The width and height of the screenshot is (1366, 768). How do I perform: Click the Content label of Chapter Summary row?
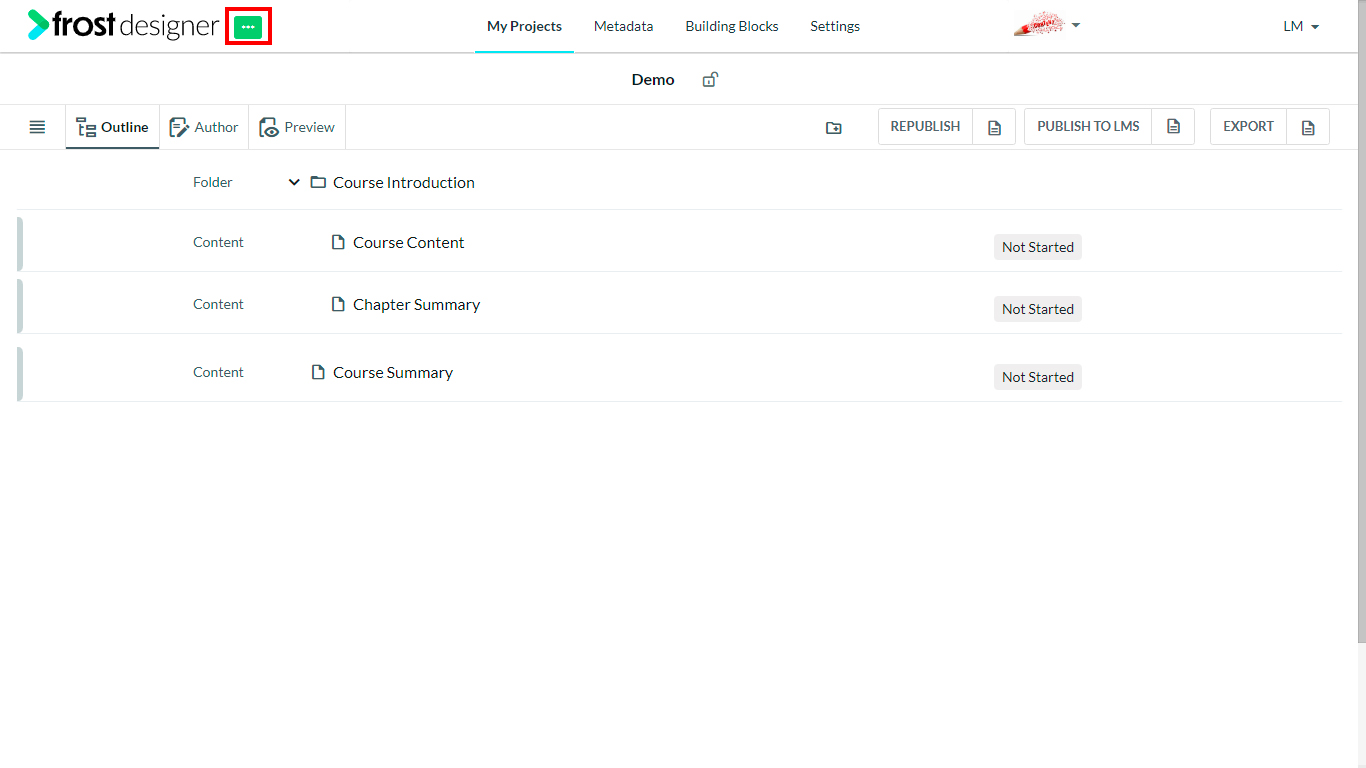[218, 304]
